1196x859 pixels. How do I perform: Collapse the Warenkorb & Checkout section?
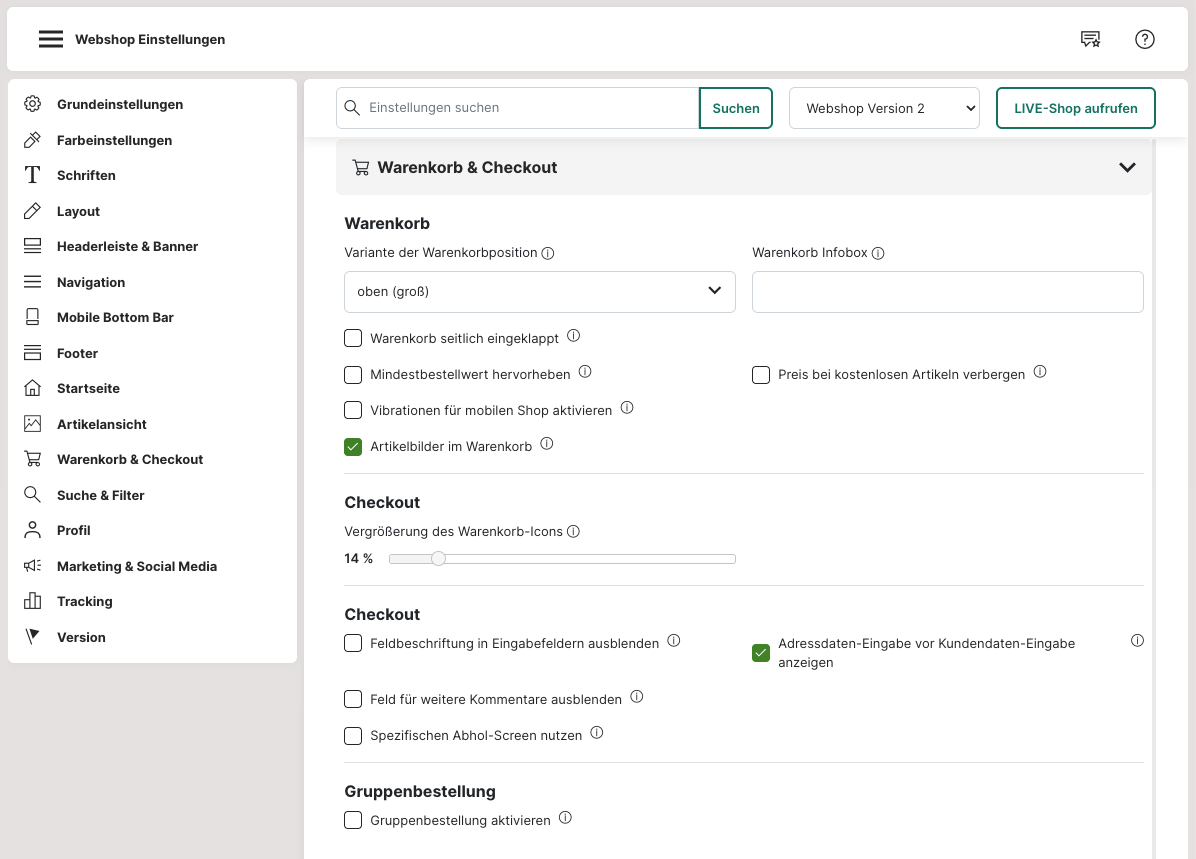1127,167
